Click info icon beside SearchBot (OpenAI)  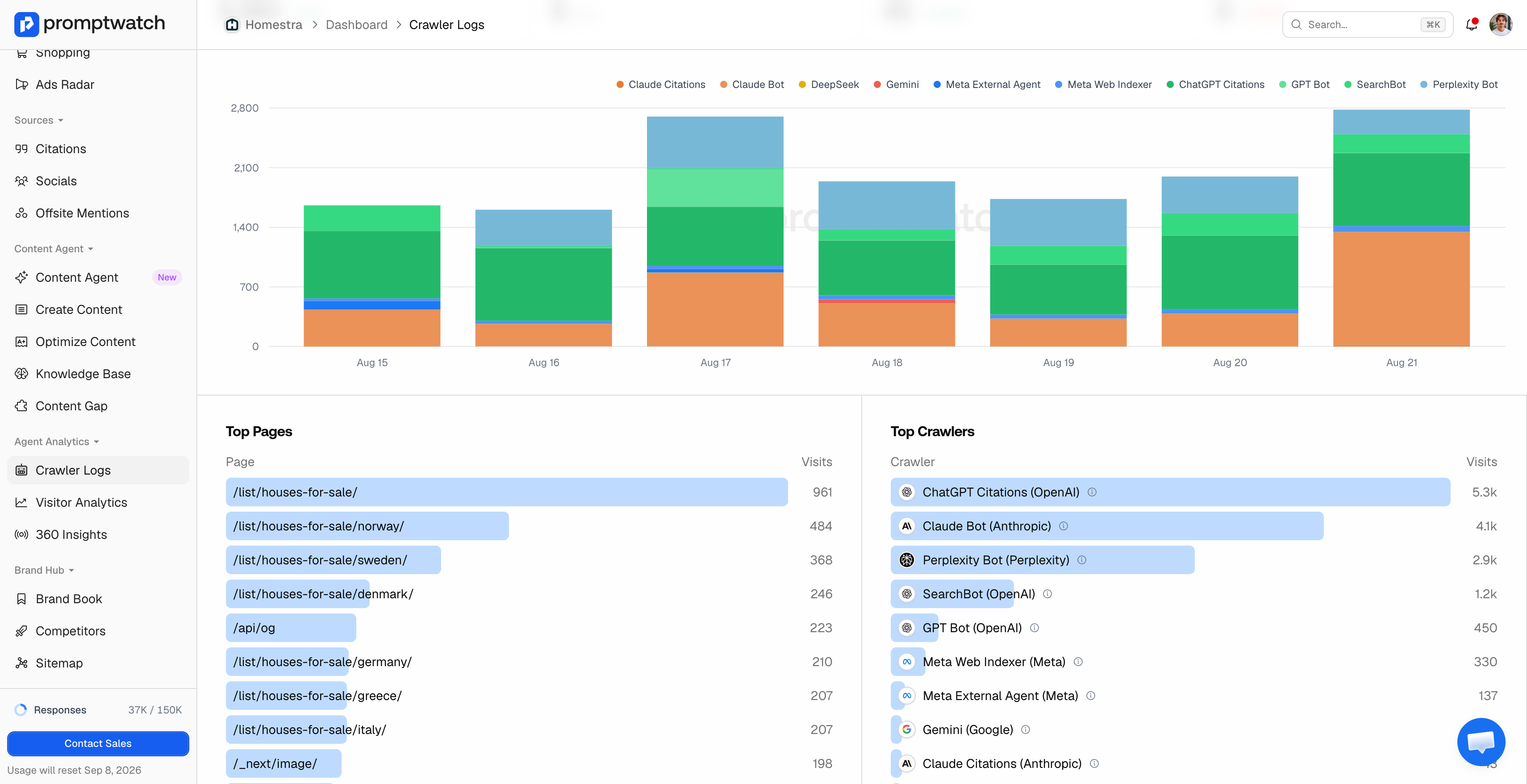click(1047, 594)
